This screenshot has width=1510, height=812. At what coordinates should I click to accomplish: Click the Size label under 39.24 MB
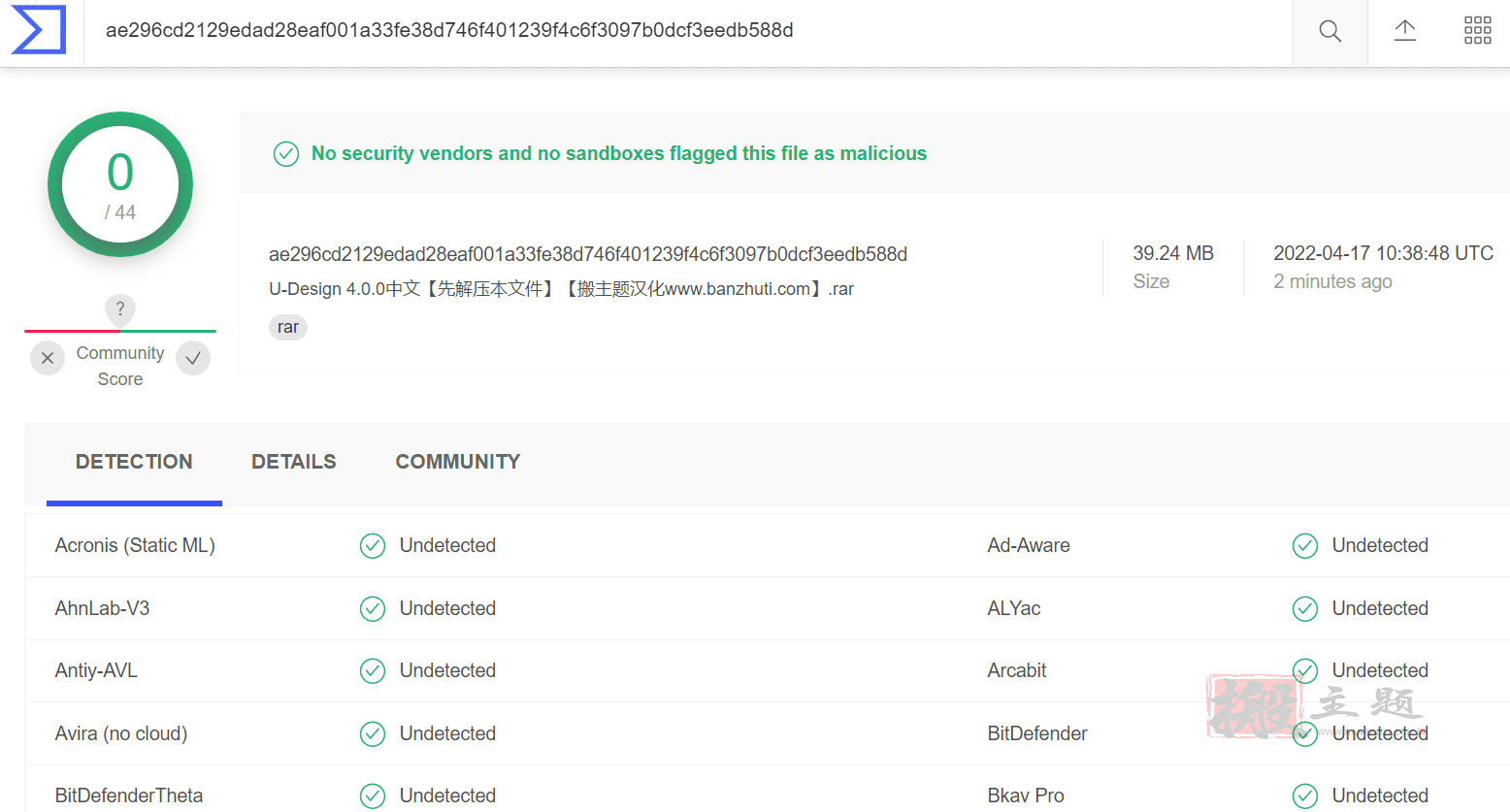1151,281
